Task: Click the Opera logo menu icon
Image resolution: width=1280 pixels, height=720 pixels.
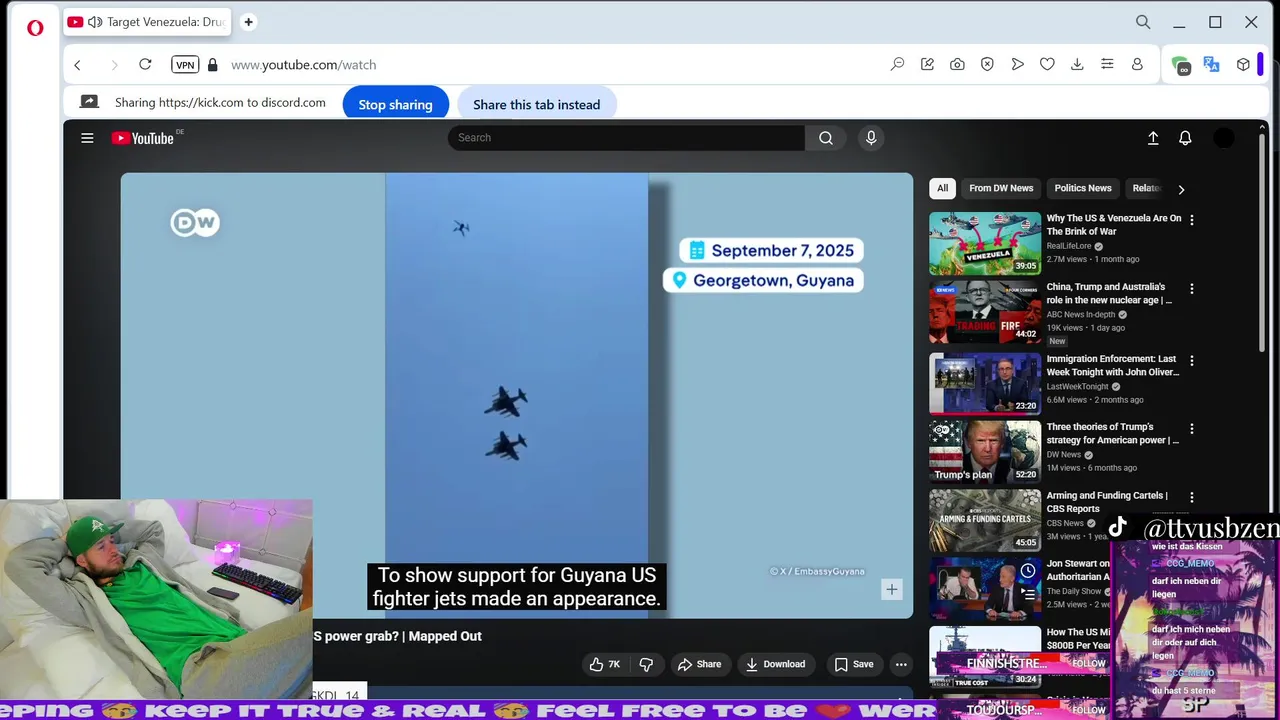Action: pyautogui.click(x=35, y=28)
